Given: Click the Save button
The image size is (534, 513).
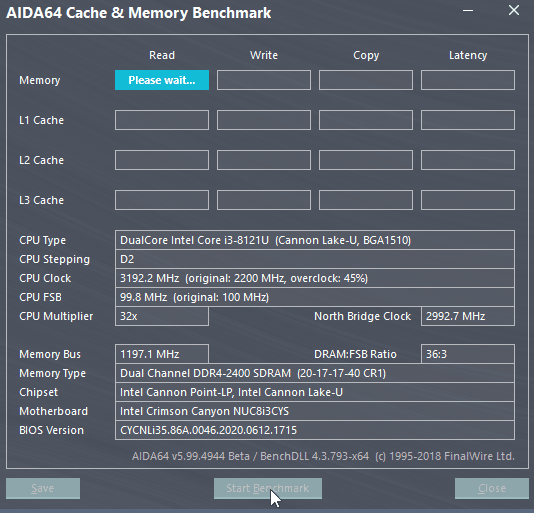Looking at the screenshot, I should 43,488.
